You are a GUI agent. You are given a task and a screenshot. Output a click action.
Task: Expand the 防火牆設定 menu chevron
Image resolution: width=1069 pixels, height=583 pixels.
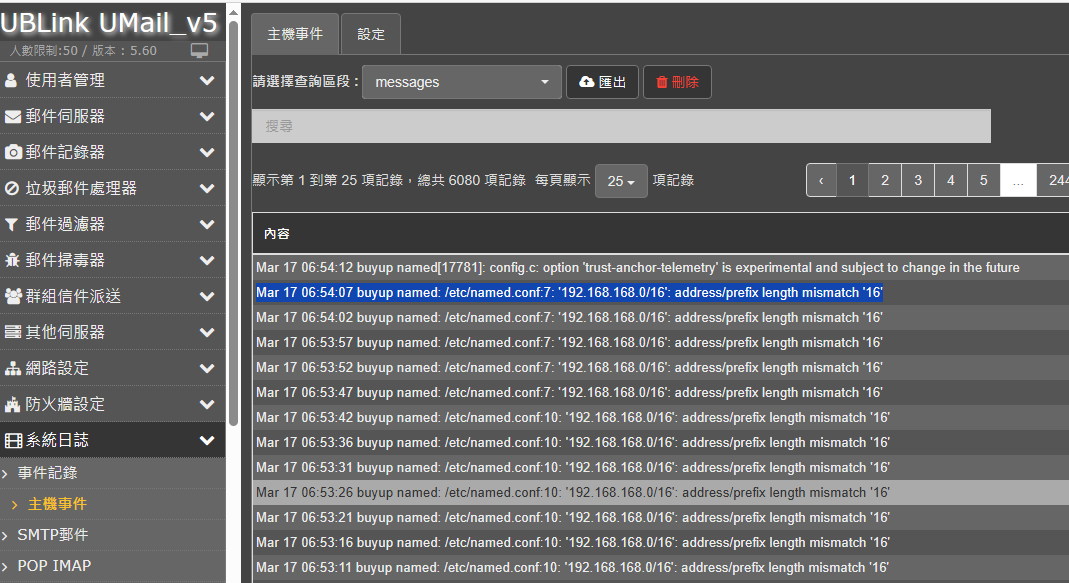[207, 404]
